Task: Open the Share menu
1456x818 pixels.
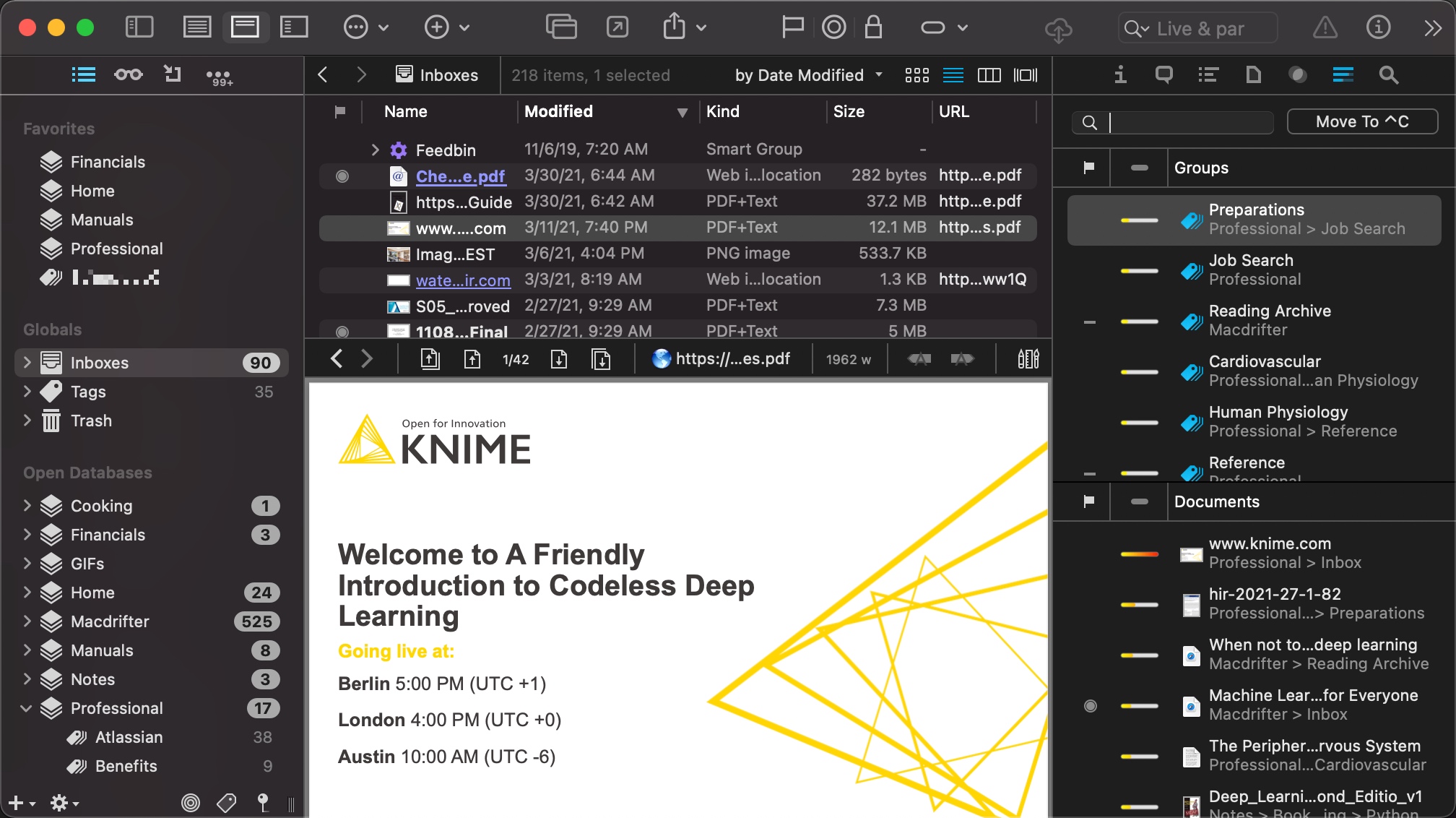Action: click(x=684, y=27)
